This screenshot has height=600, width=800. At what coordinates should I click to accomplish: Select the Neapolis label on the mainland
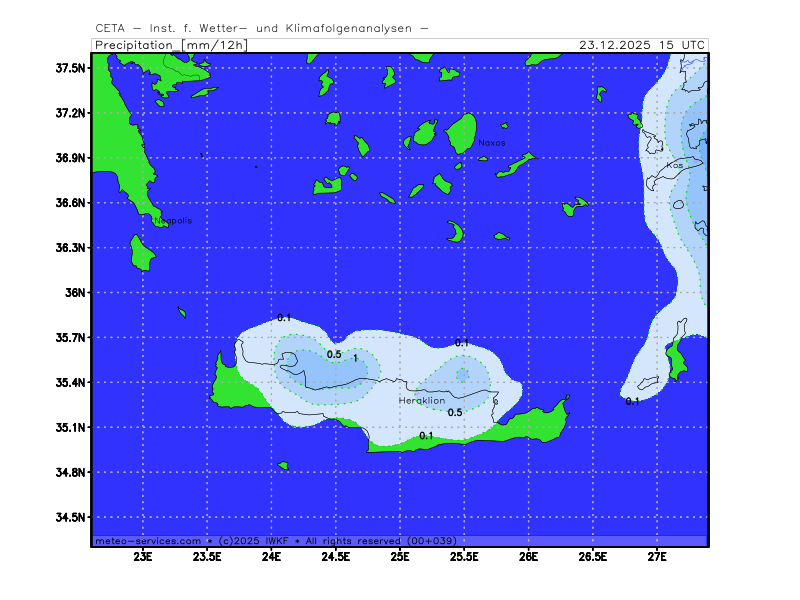pos(173,220)
